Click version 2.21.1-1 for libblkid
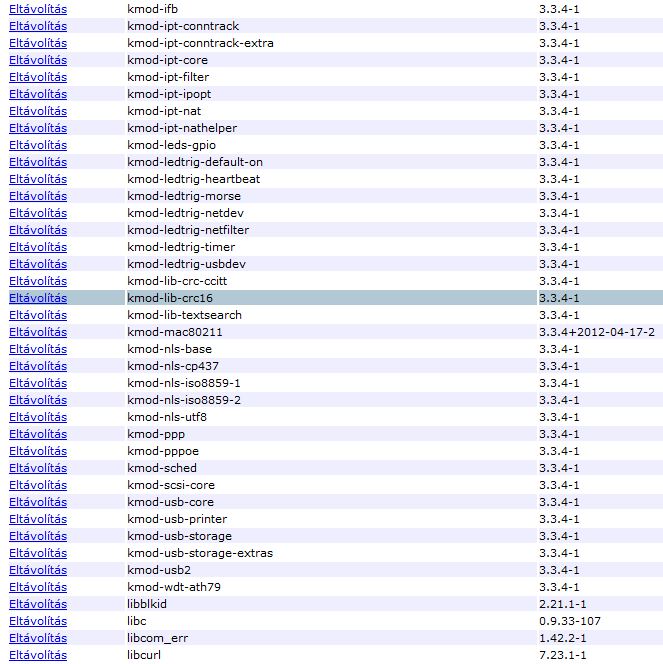Viewport: 663px width, 664px height. click(x=563, y=604)
